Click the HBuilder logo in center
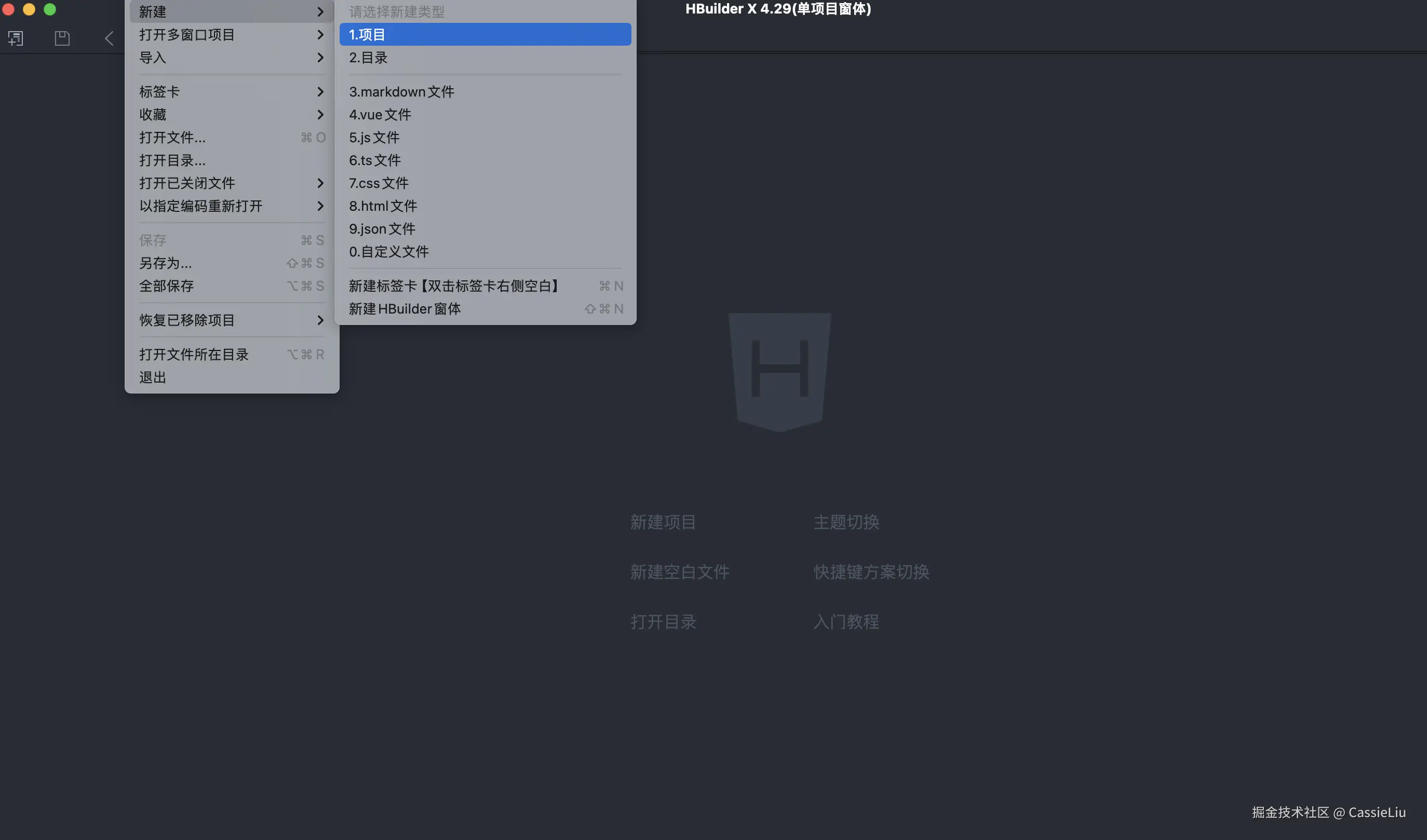 click(x=779, y=372)
